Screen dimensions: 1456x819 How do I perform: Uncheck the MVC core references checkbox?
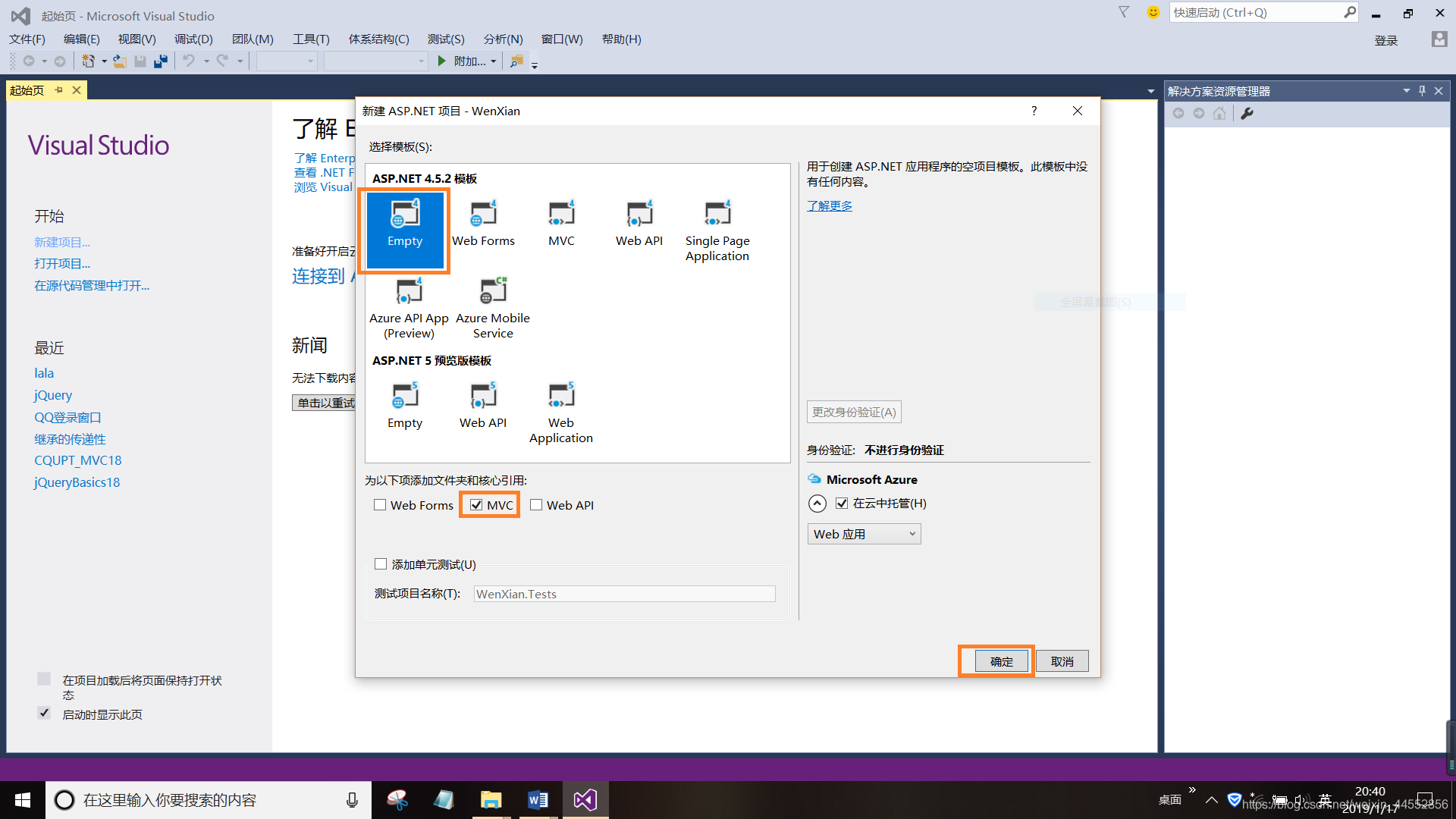[x=476, y=505]
